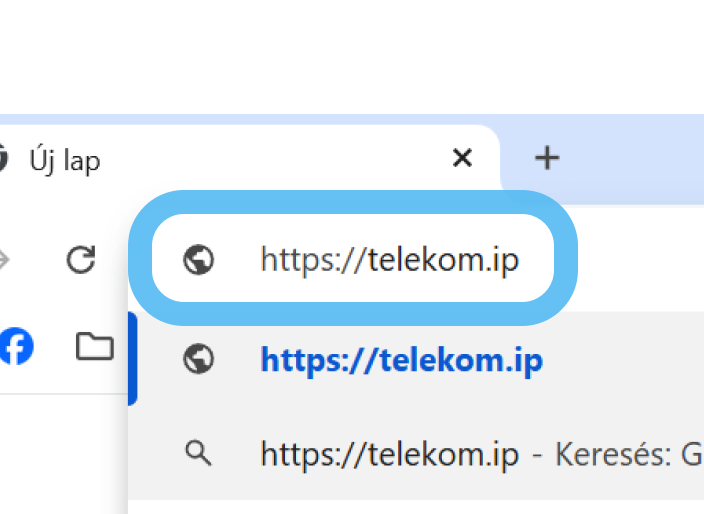Click the white title bar above the tabs
Screen dimensions: 704x514
point(350,55)
